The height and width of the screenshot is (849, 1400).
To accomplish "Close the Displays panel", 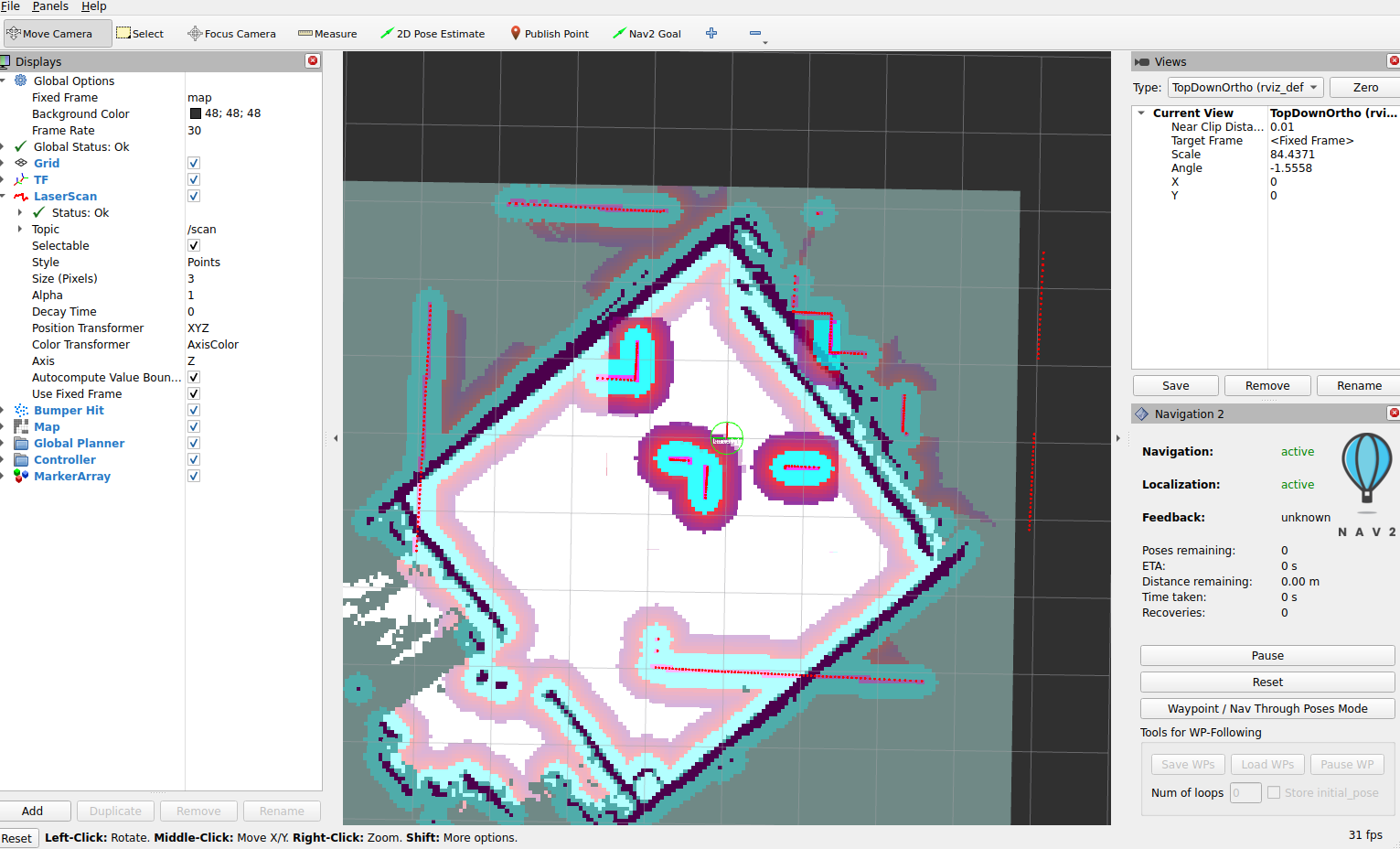I will pos(313,61).
